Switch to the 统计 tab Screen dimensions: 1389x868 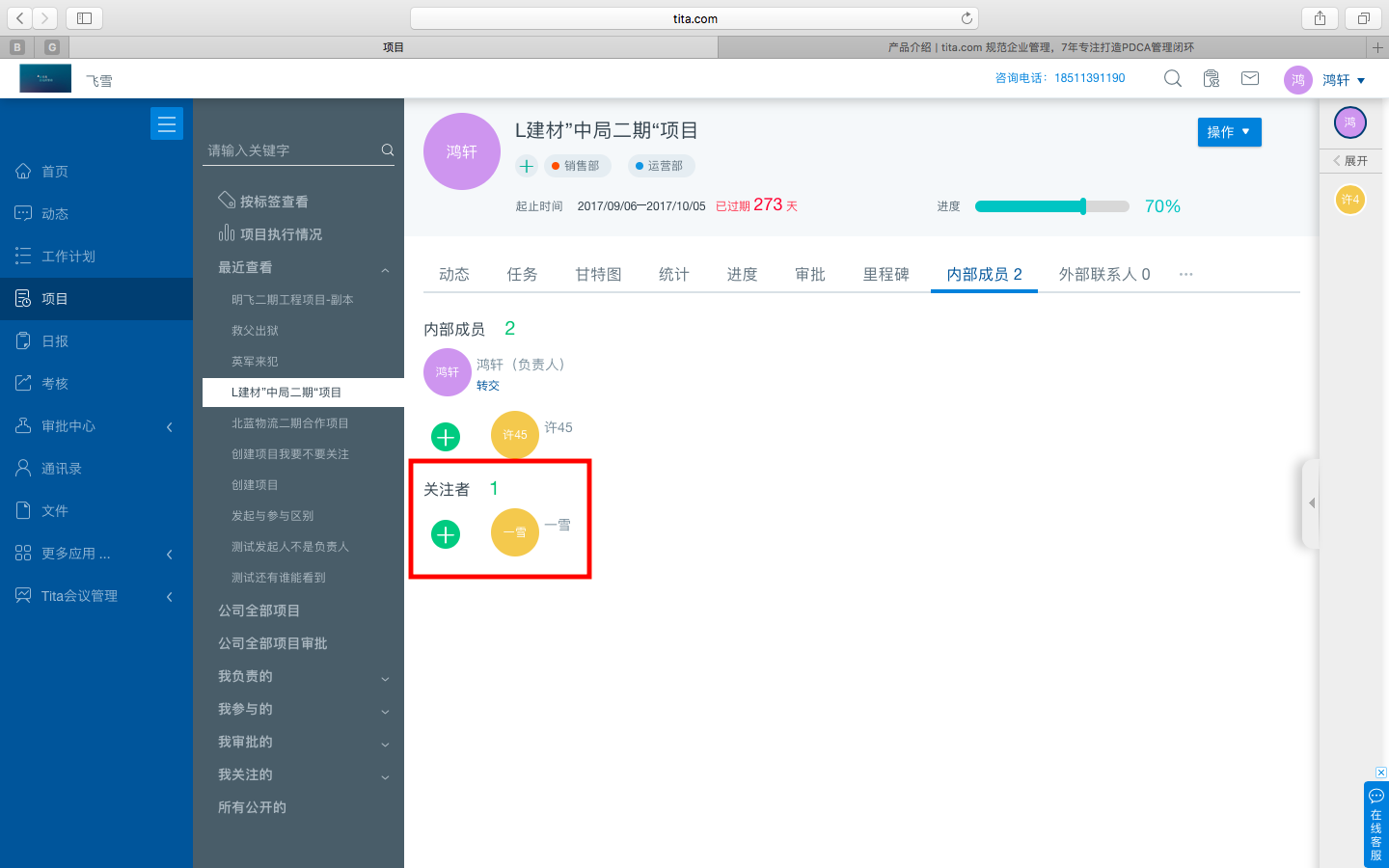coord(674,275)
